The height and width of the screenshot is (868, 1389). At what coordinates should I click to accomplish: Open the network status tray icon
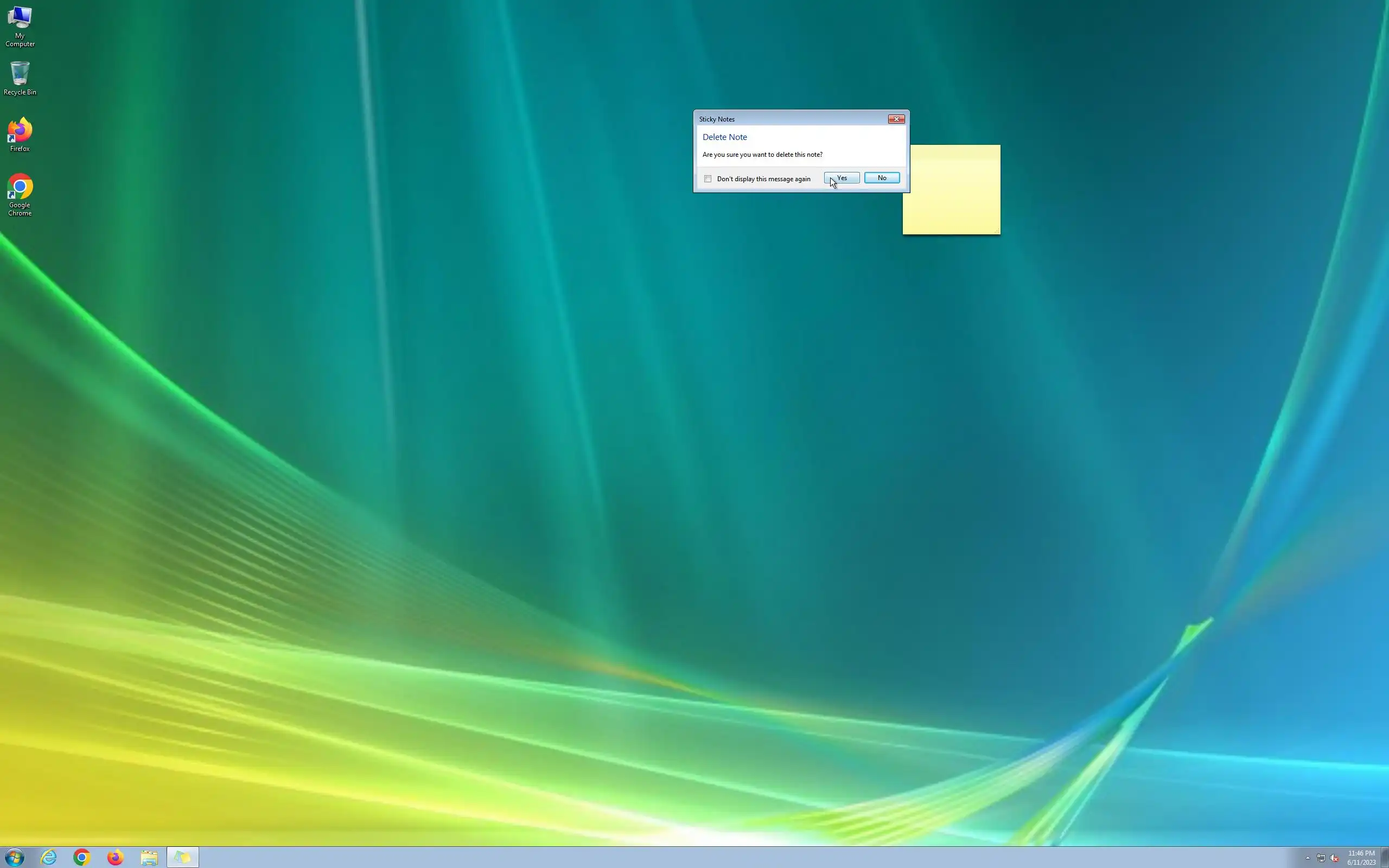click(x=1321, y=858)
